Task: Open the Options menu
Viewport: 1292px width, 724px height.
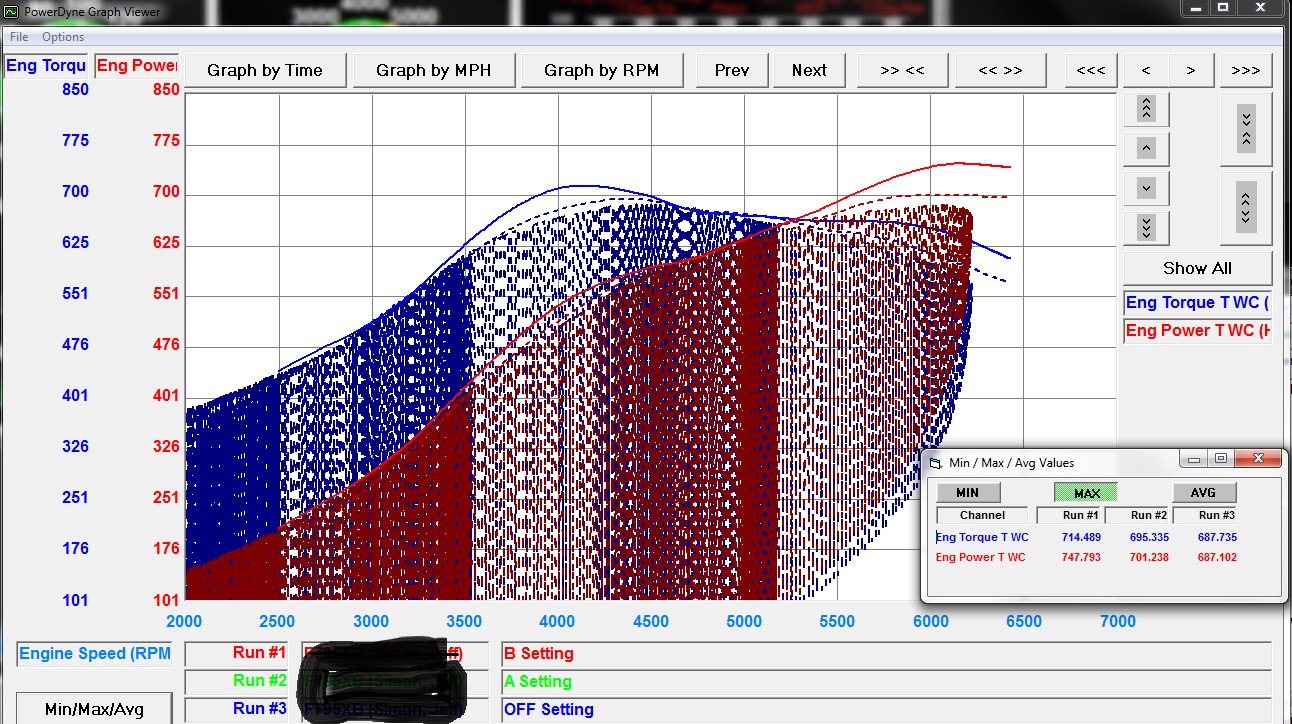Action: click(x=63, y=37)
